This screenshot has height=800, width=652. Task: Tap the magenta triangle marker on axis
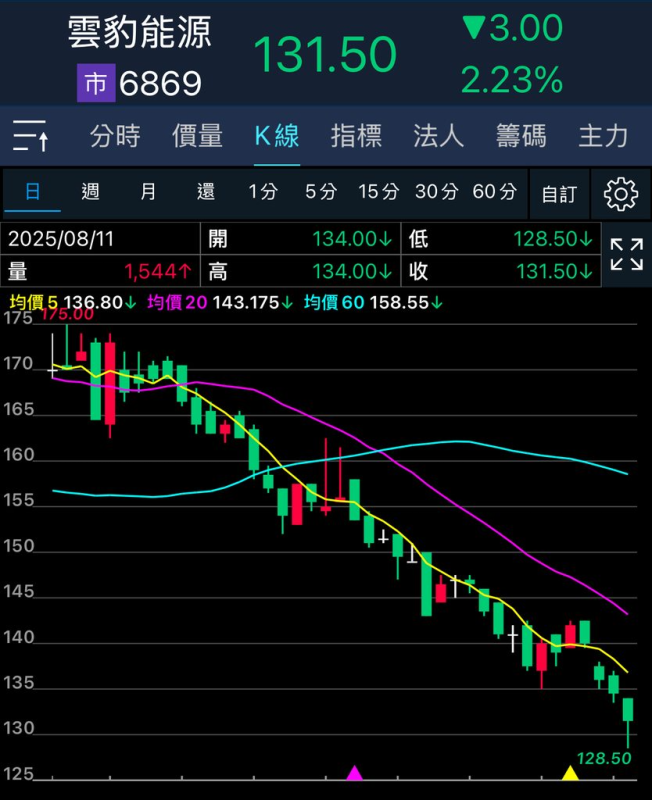[354, 773]
